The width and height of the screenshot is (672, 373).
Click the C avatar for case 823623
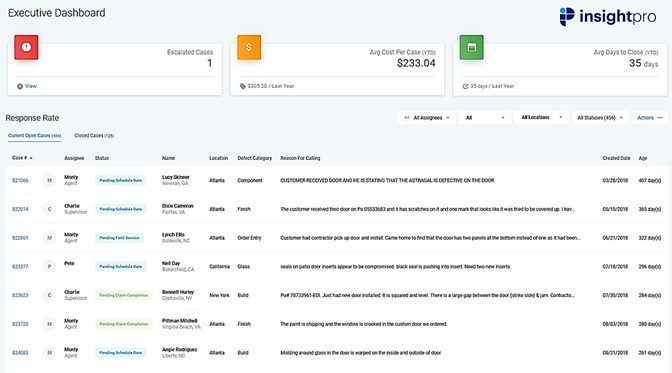(x=49, y=295)
